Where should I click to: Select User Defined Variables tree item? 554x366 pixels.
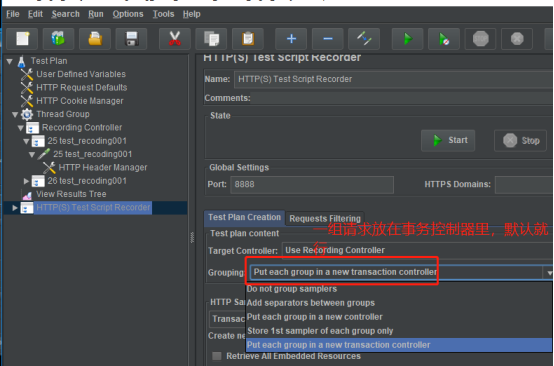pos(81,74)
